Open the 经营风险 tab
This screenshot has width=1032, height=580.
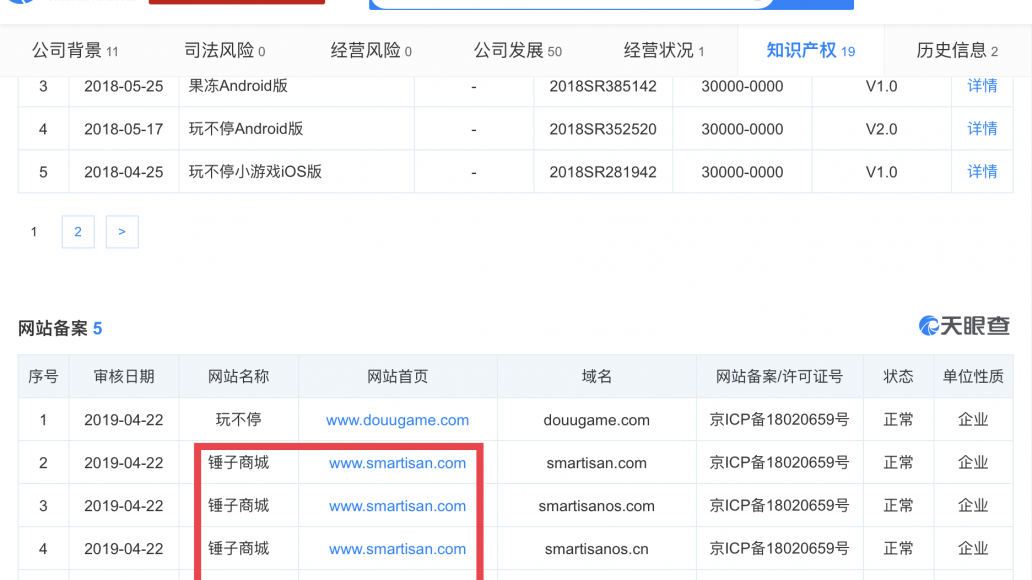(x=371, y=51)
